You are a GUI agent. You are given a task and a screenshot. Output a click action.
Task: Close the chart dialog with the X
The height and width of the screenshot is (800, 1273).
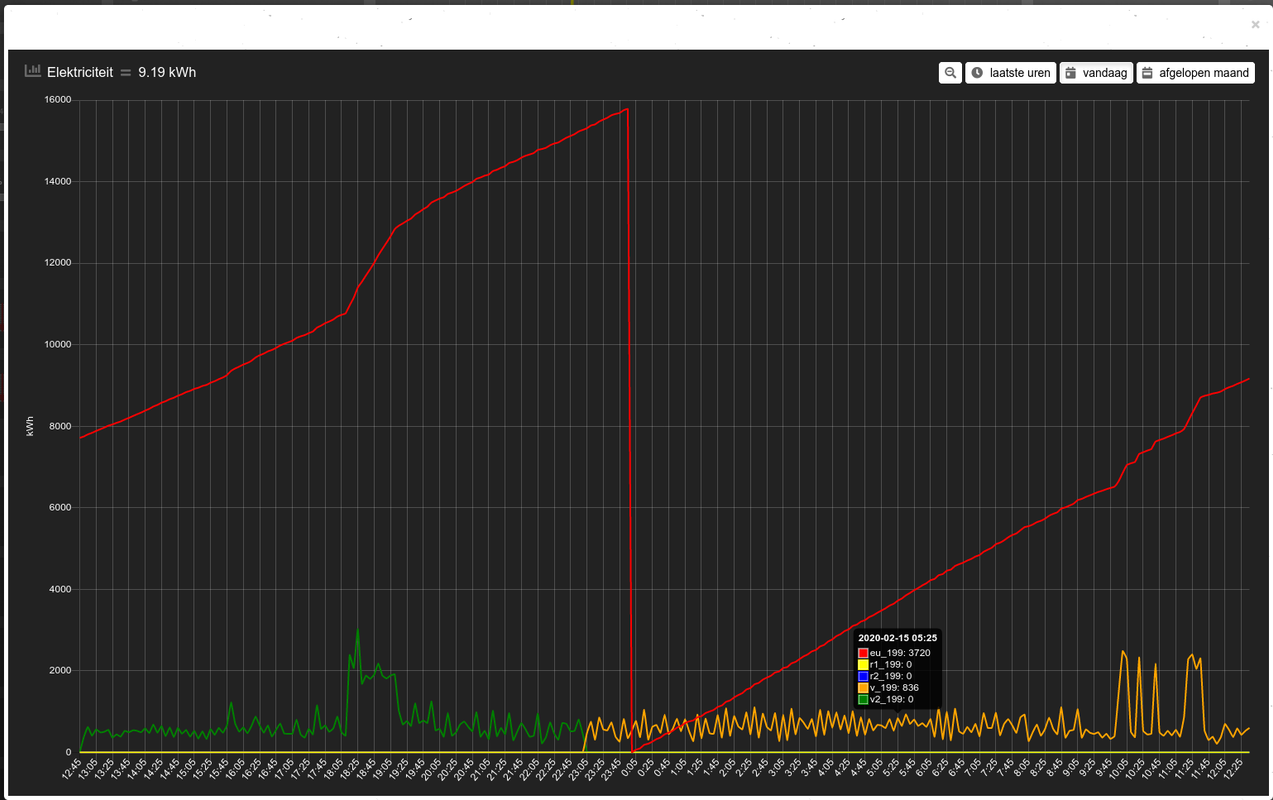click(x=1256, y=25)
